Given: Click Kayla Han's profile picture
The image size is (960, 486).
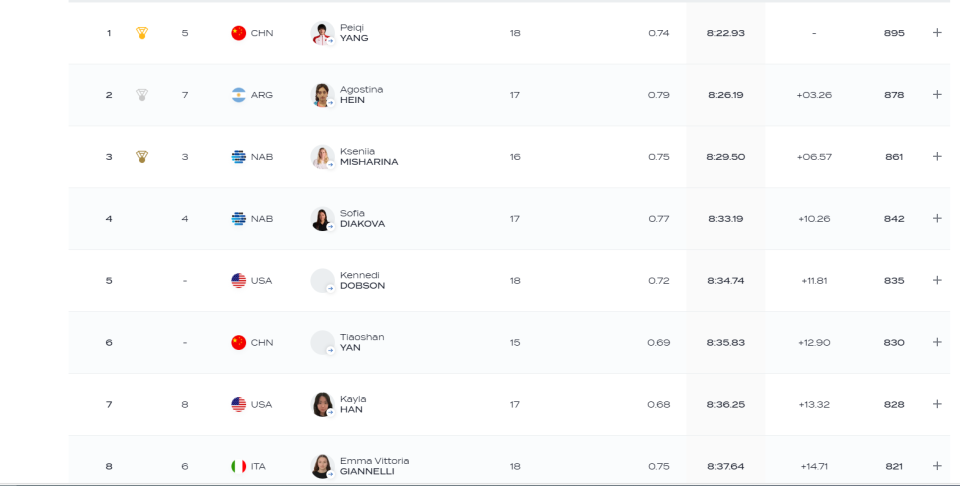Looking at the screenshot, I should 322,404.
